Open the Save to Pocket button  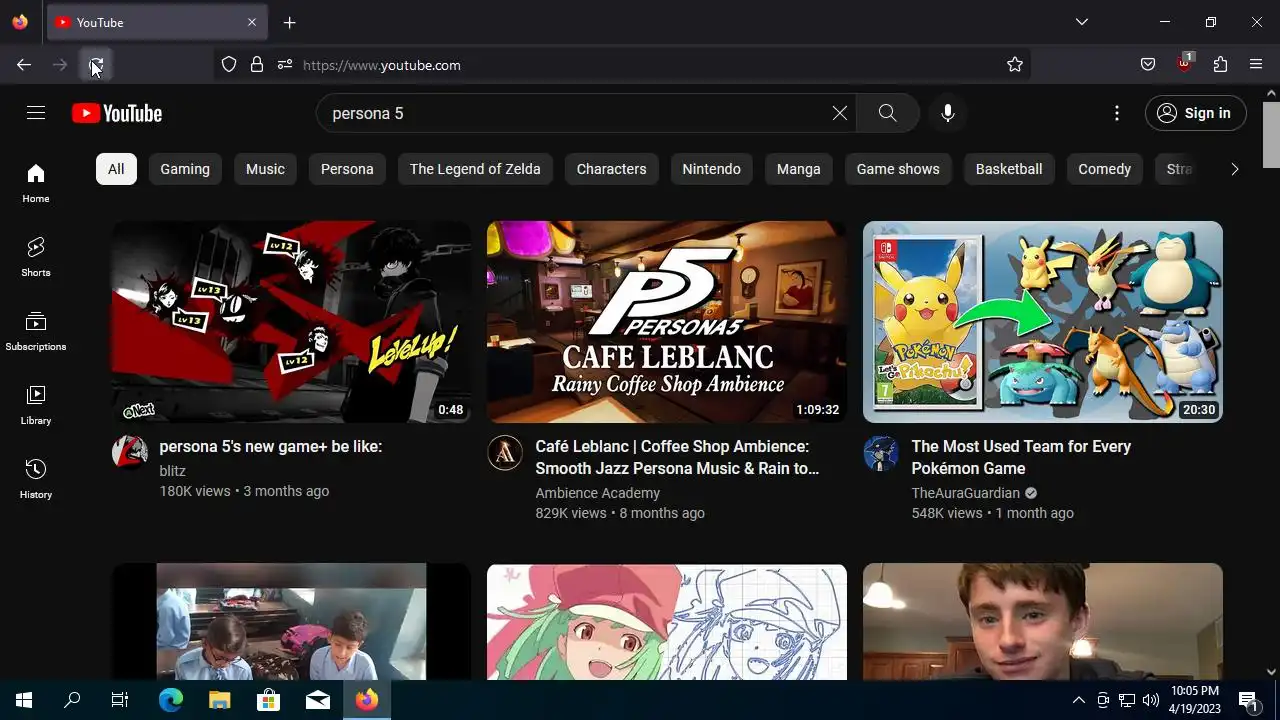point(1148,65)
